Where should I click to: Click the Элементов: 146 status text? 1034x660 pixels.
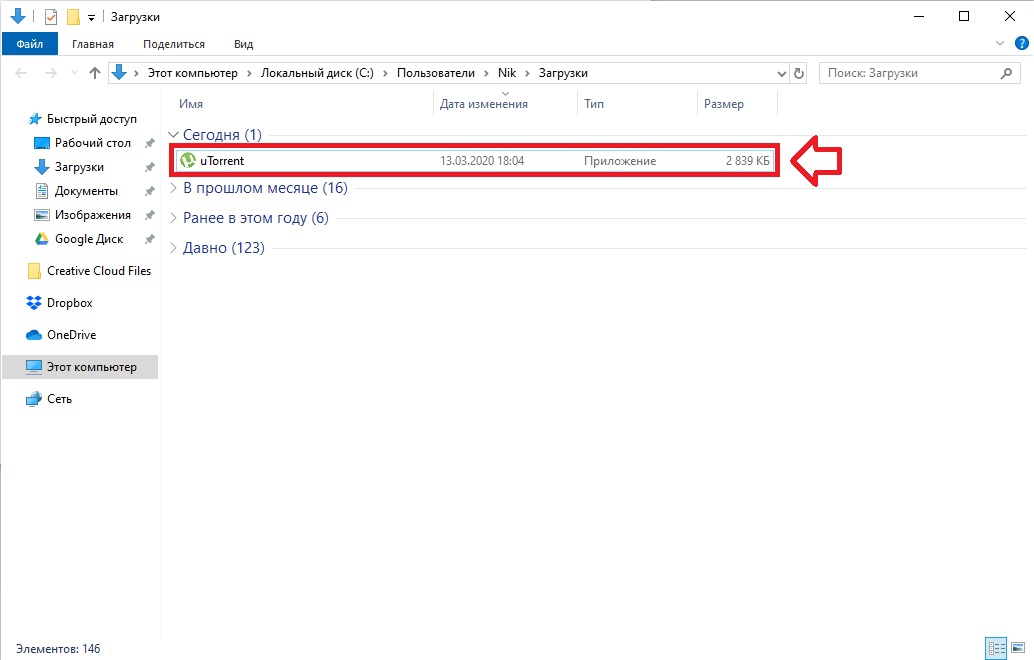[x=58, y=649]
